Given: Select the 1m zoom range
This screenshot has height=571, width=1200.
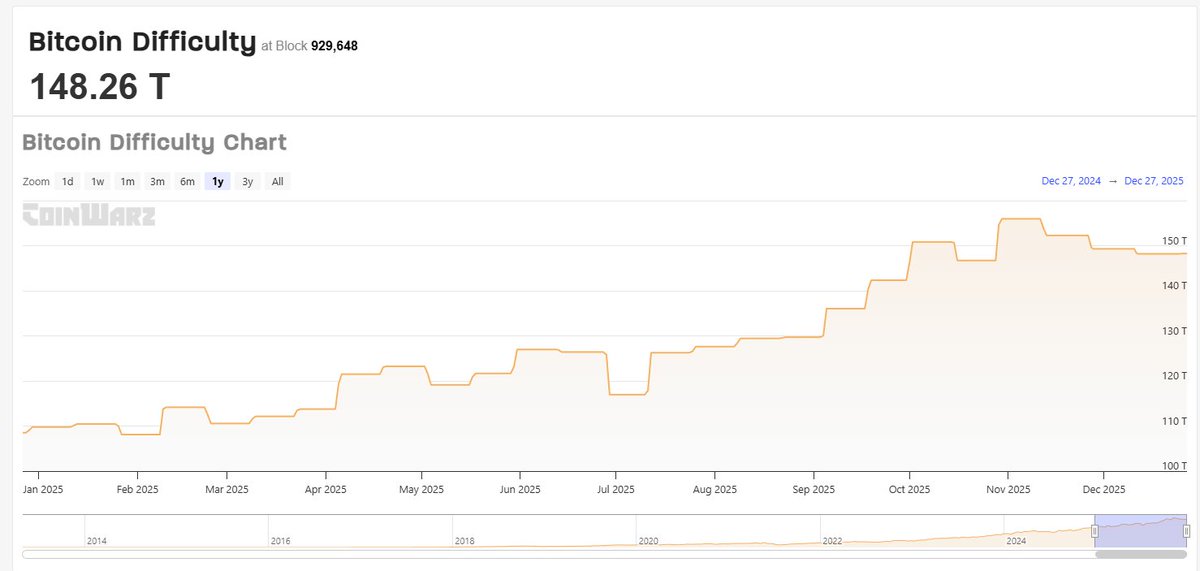Looking at the screenshot, I should tap(128, 182).
